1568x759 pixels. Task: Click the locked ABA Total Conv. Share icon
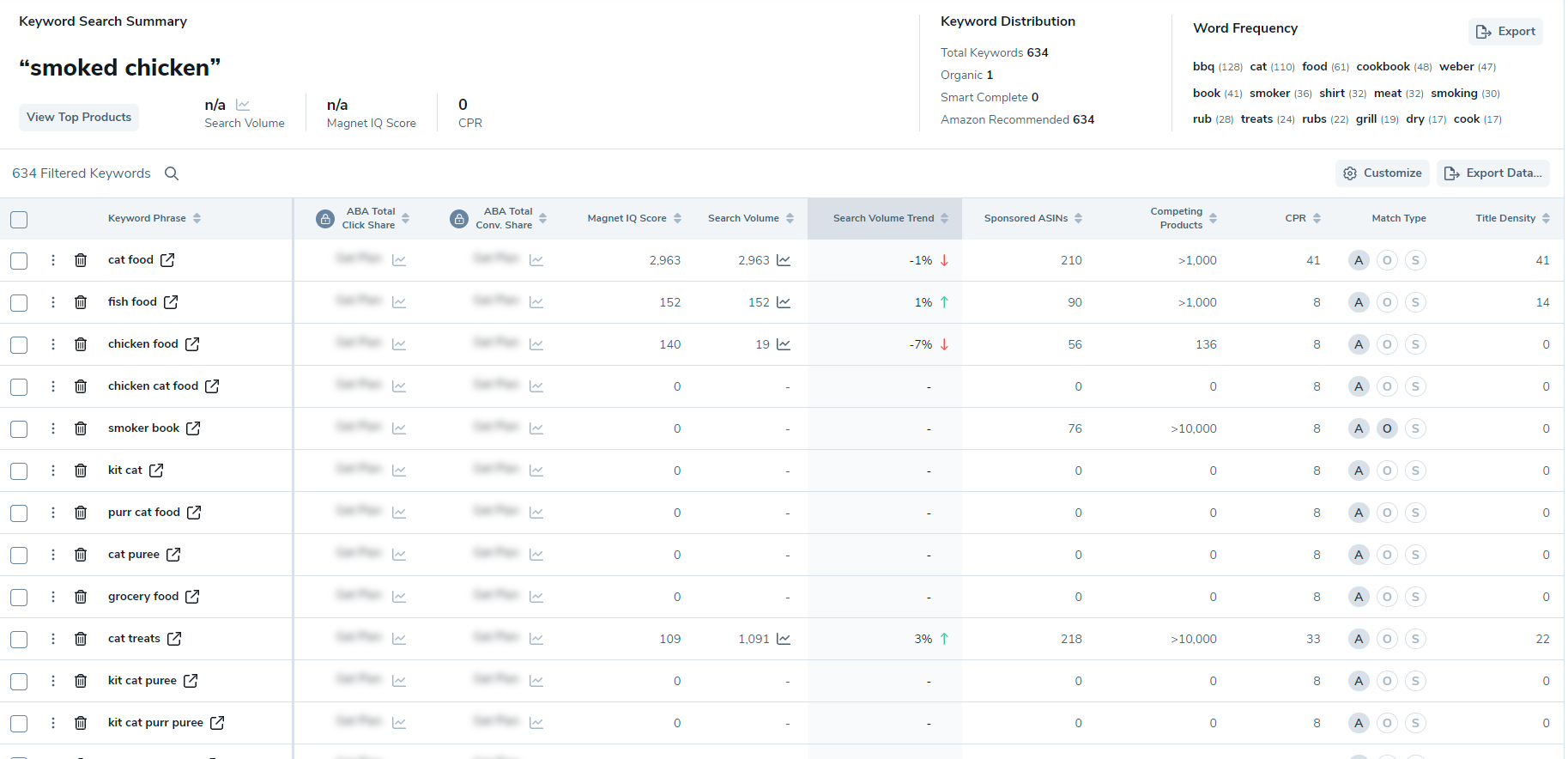click(x=459, y=219)
